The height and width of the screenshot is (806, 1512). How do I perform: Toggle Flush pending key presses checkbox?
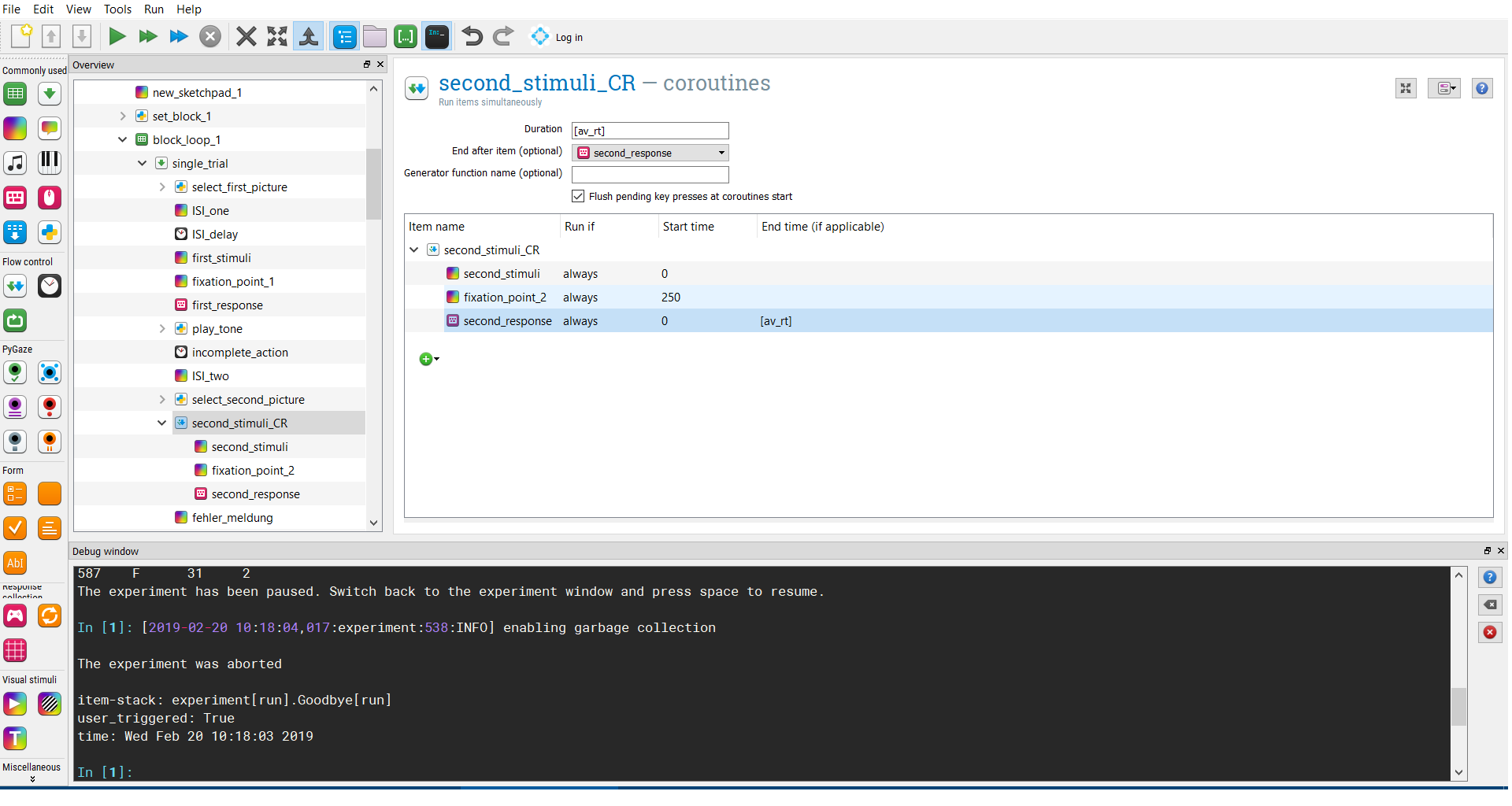click(x=579, y=197)
